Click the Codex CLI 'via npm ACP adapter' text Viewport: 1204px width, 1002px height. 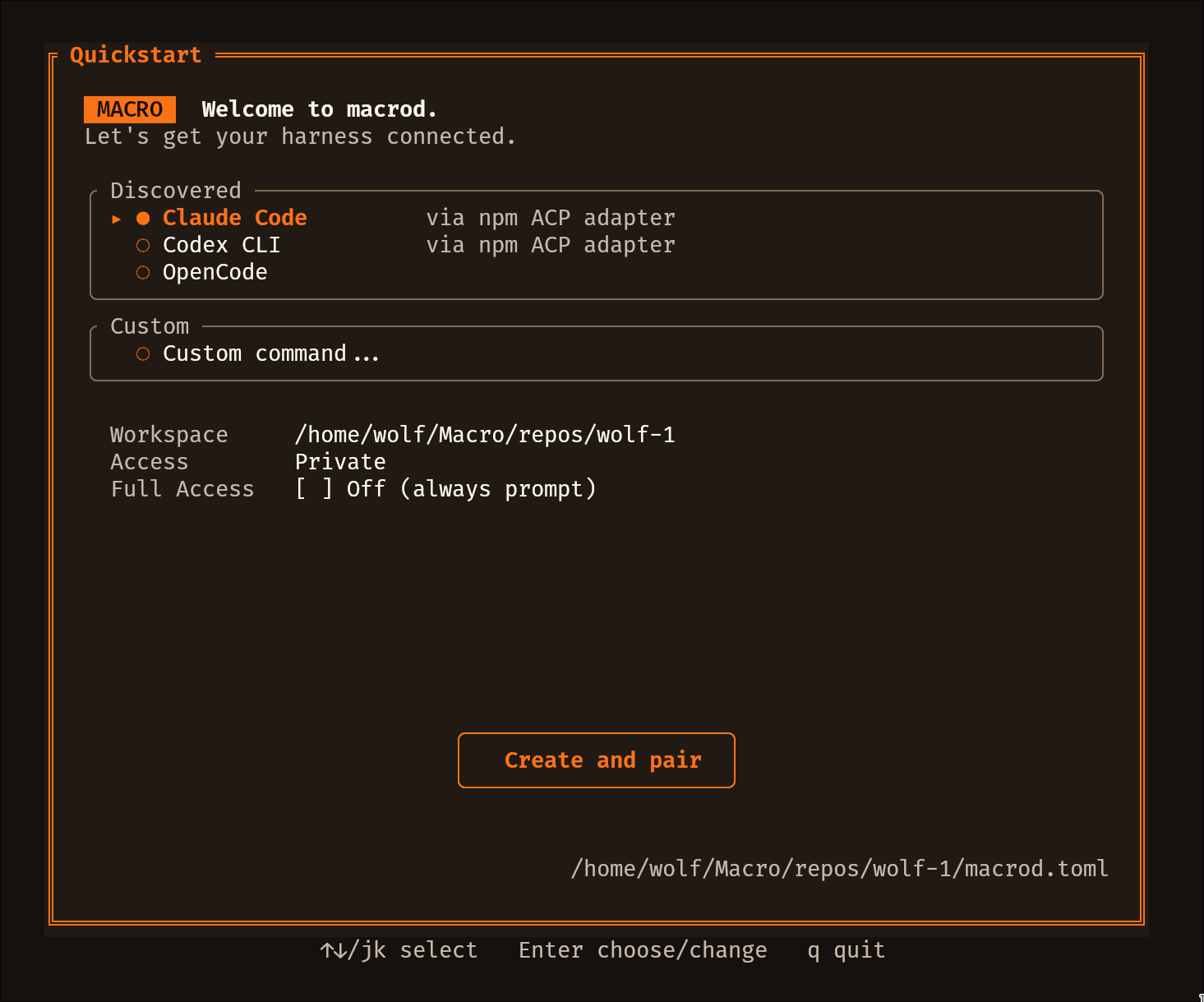(x=551, y=245)
